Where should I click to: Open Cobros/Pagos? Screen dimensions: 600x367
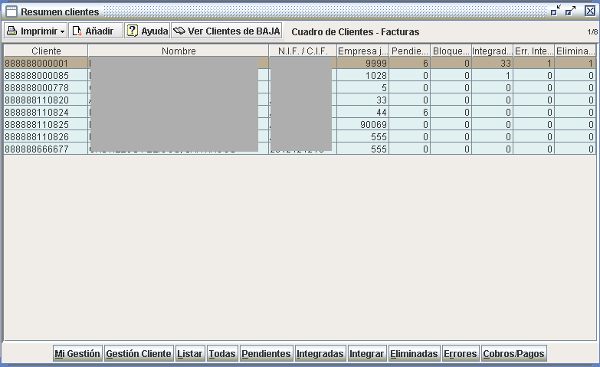(x=514, y=354)
